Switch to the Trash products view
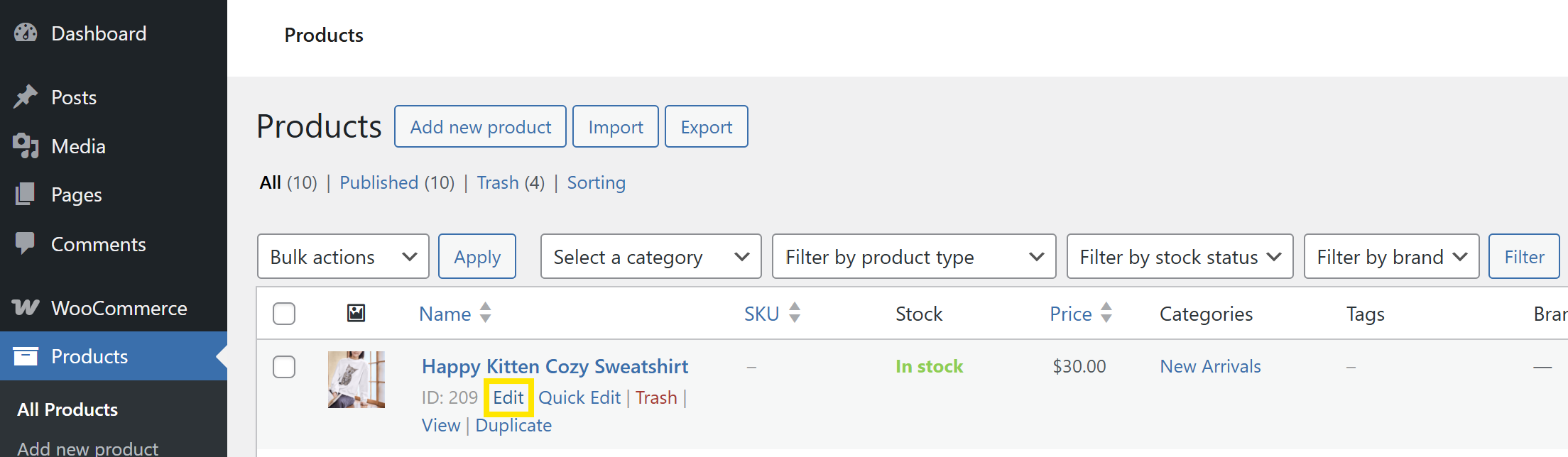Image resolution: width=1568 pixels, height=457 pixels. tap(498, 183)
